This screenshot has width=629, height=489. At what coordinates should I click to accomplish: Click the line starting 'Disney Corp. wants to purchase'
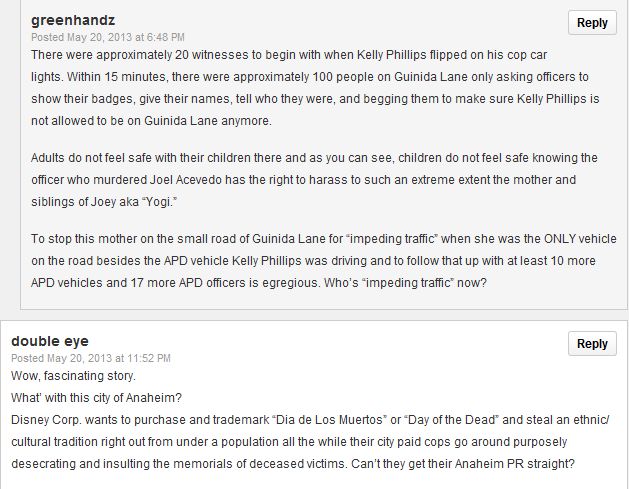coord(310,420)
